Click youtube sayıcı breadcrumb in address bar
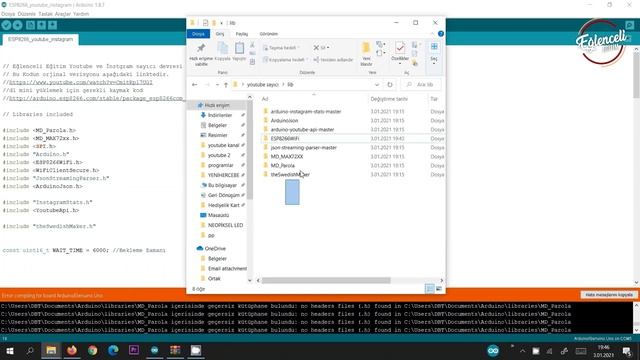Viewport: 640px width, 360px height. tap(262, 84)
